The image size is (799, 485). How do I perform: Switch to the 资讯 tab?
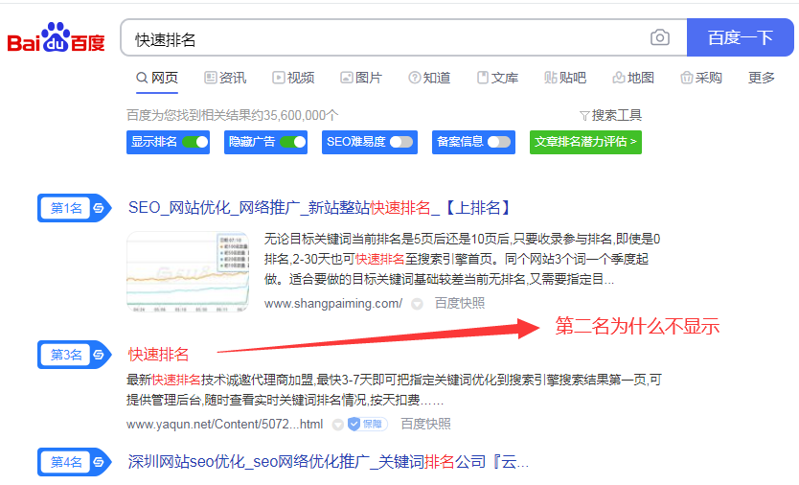[x=225, y=78]
